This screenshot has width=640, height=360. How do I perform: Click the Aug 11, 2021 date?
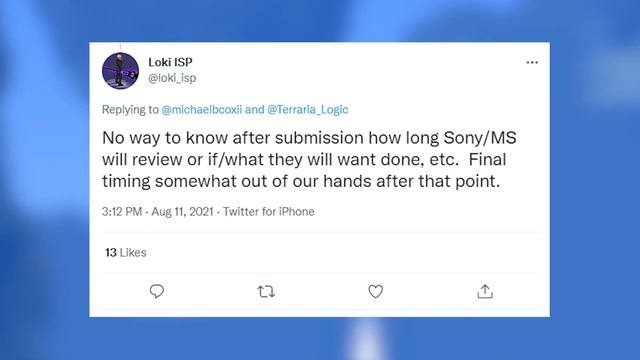182,211
